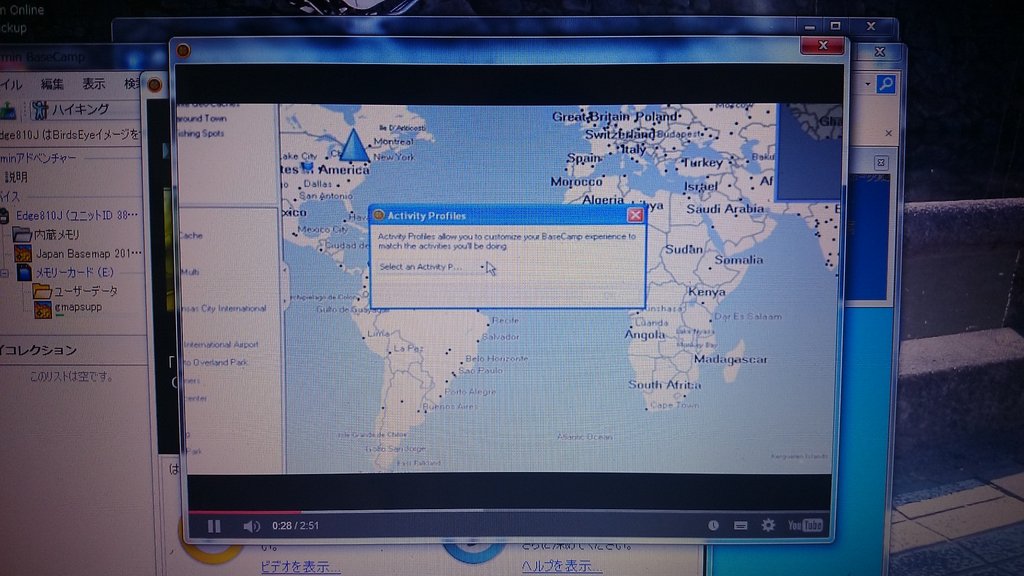Click the orange icon in video window title
The width and height of the screenshot is (1024, 576).
(x=184, y=50)
